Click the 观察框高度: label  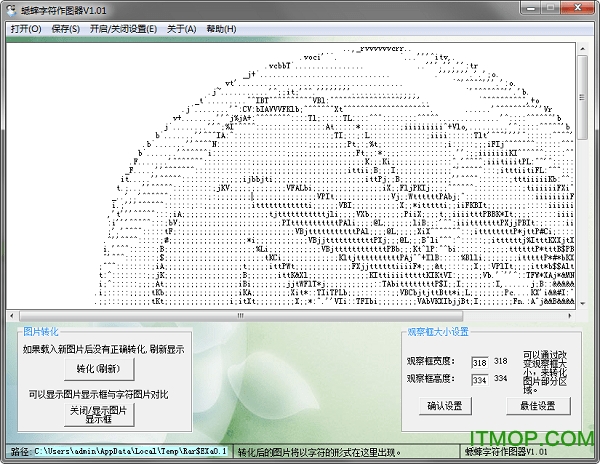coord(430,378)
